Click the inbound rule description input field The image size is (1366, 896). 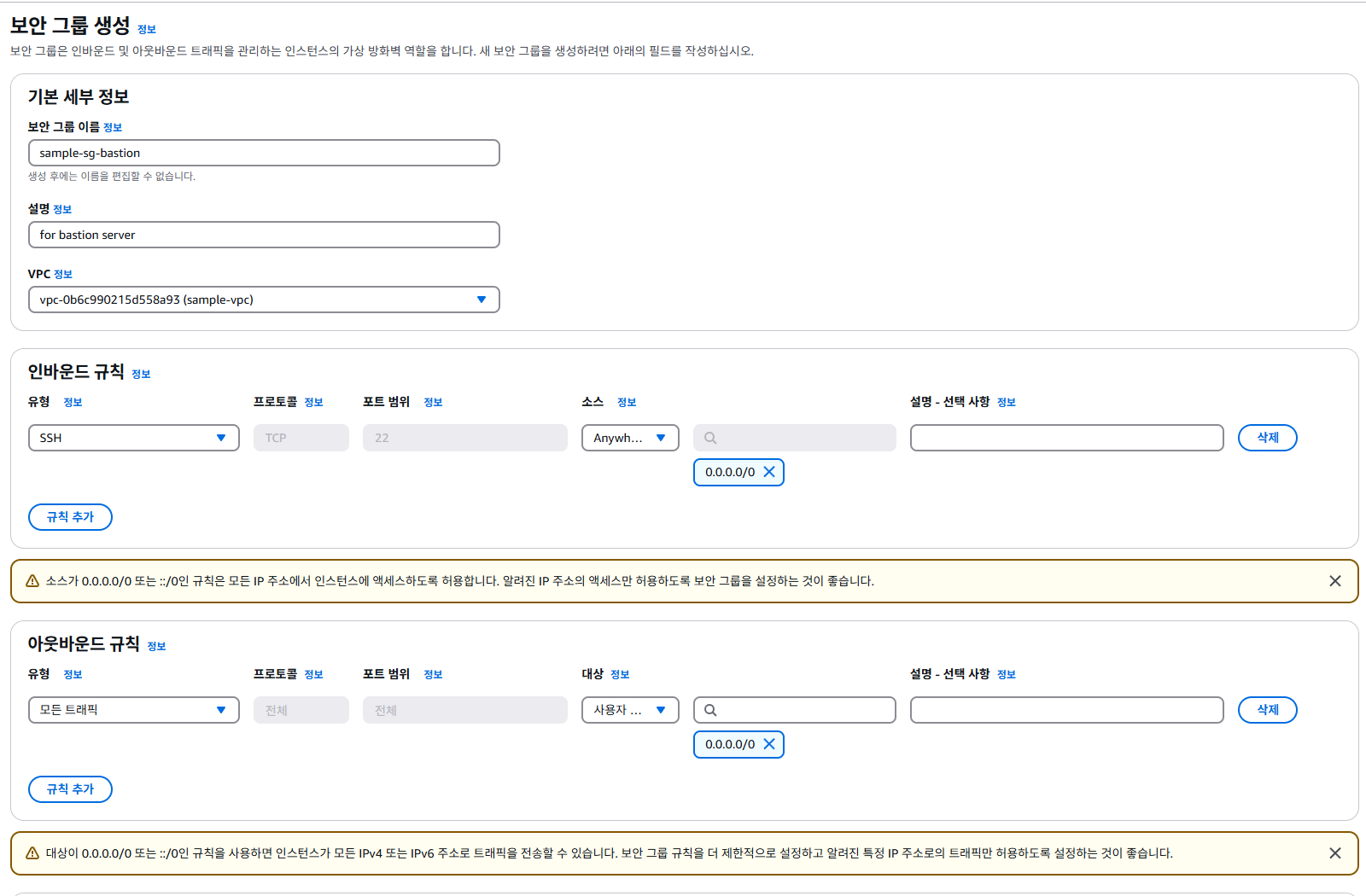click(1066, 438)
